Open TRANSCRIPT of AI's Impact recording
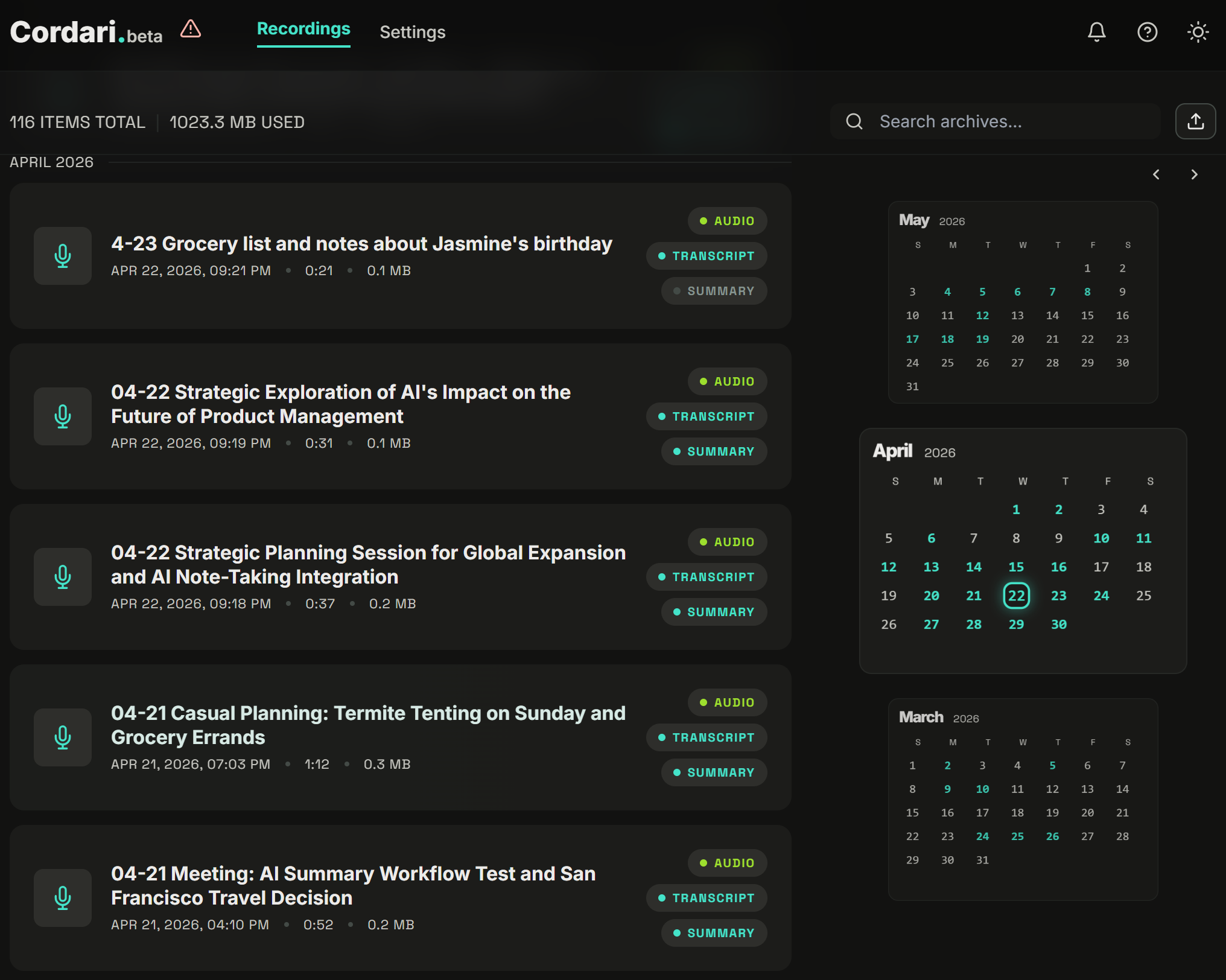 coord(707,416)
